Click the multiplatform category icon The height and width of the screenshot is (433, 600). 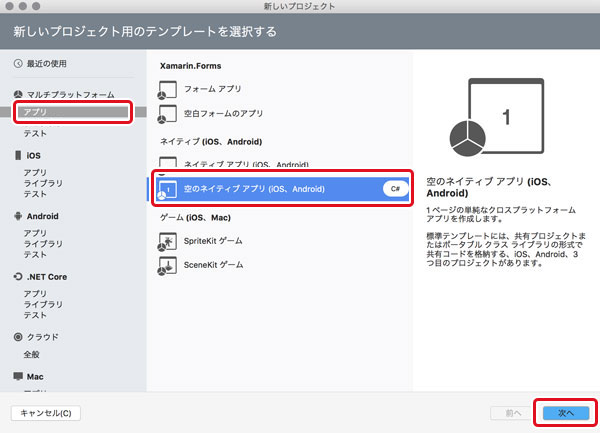click(18, 94)
